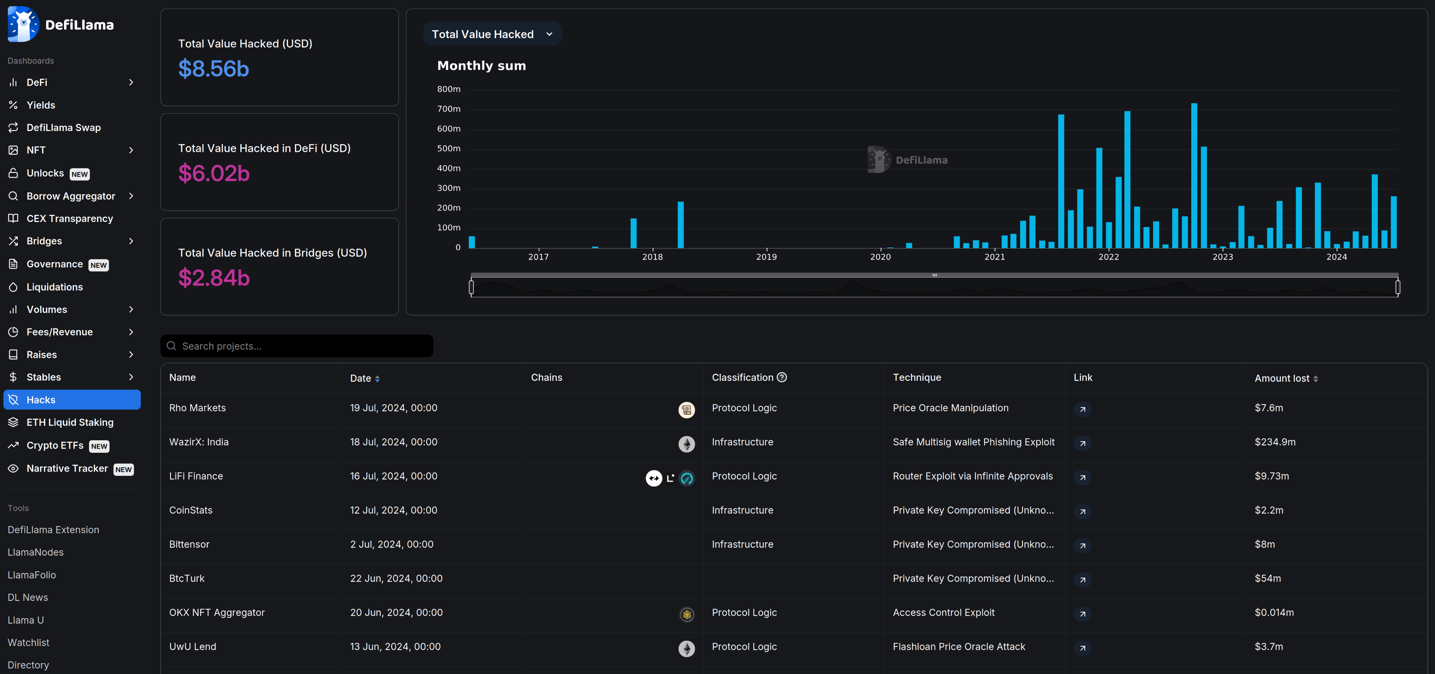Click the left handle of chart range slider
The width and height of the screenshot is (1435, 674).
pyautogui.click(x=471, y=287)
